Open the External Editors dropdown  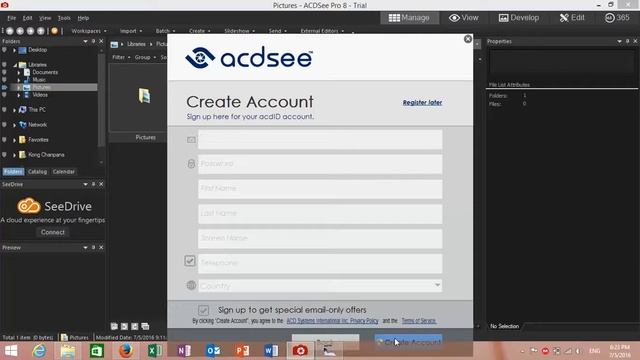click(322, 31)
